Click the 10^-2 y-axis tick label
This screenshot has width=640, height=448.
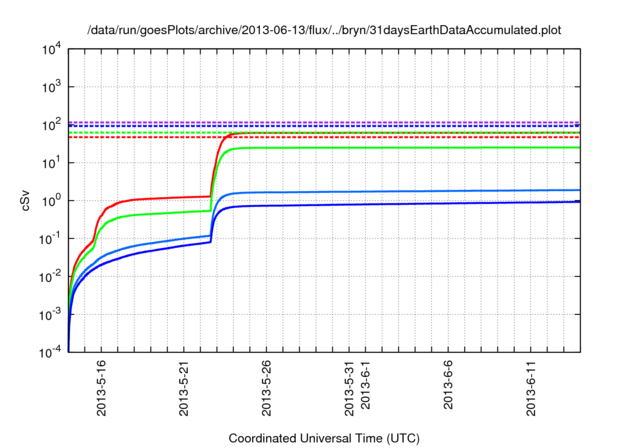50,277
